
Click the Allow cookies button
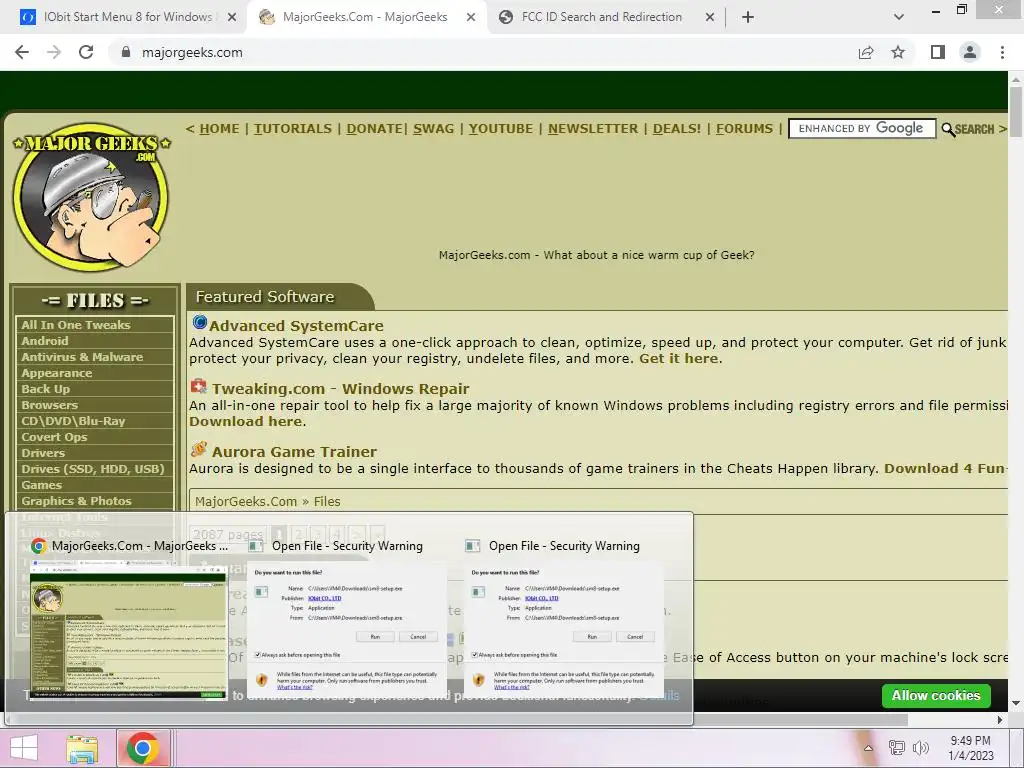936,696
